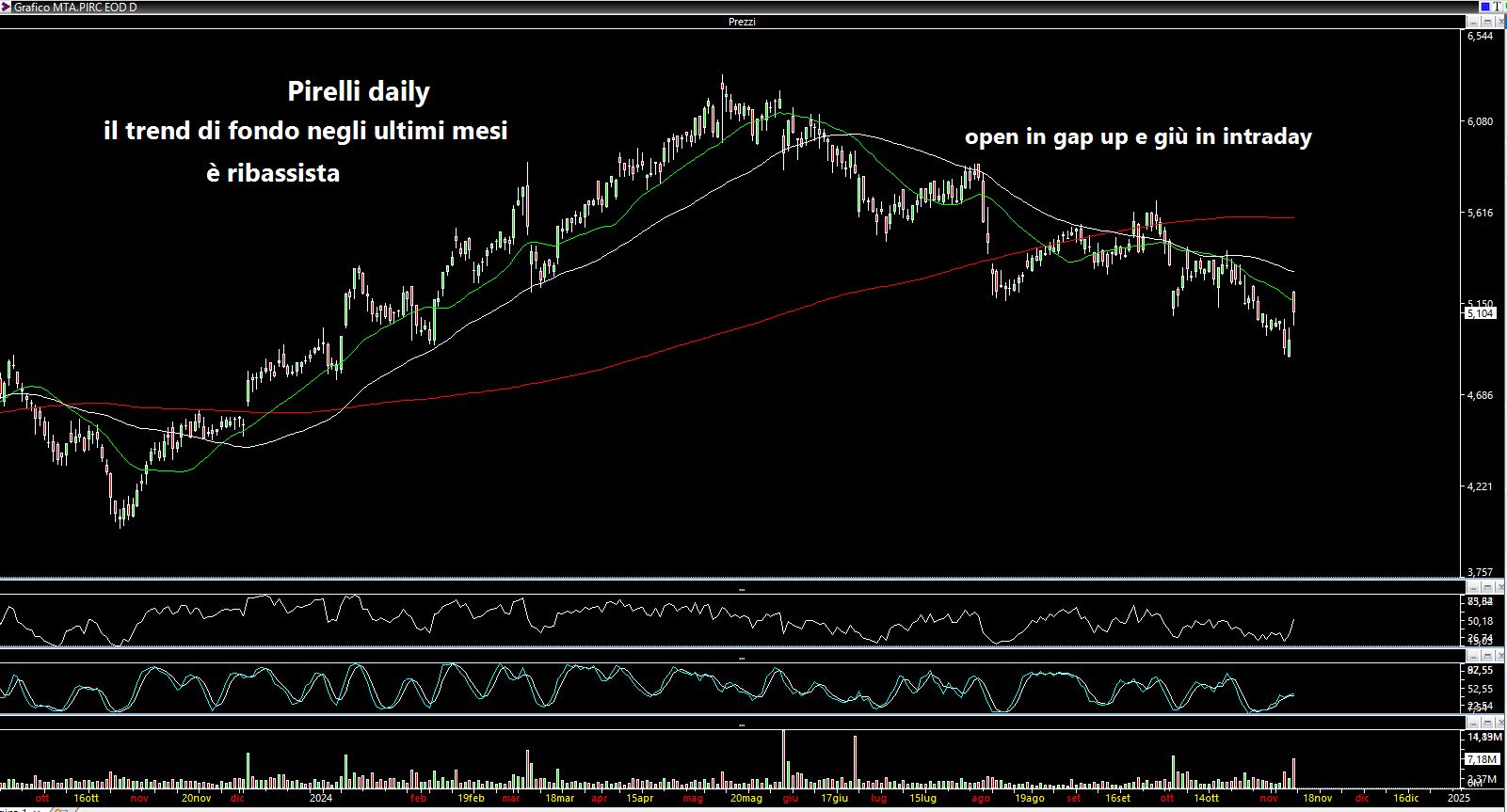Close the Prezzi price pane
The width and height of the screenshot is (1507, 812).
[x=1499, y=22]
